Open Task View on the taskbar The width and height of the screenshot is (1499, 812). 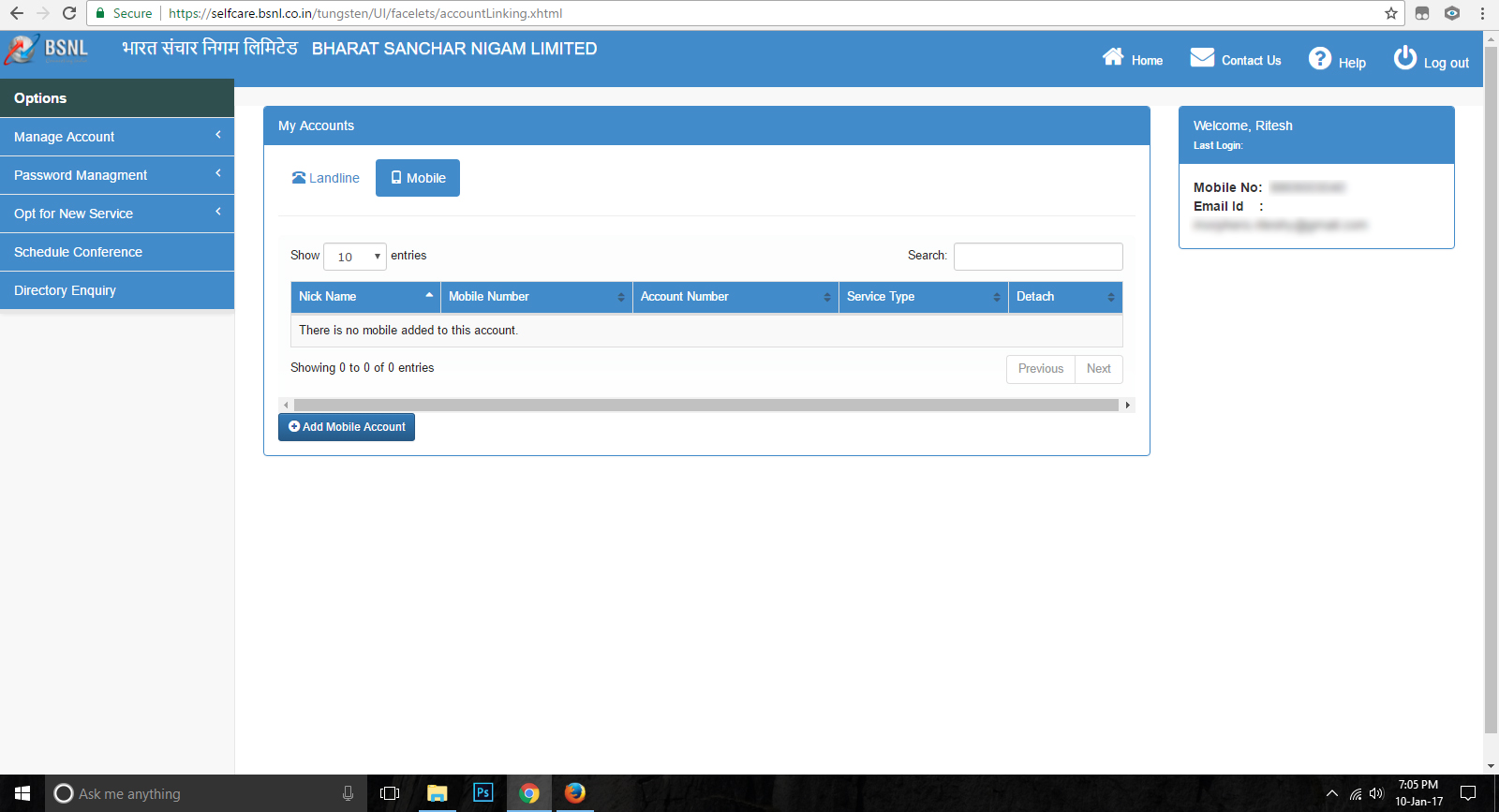pyautogui.click(x=390, y=793)
